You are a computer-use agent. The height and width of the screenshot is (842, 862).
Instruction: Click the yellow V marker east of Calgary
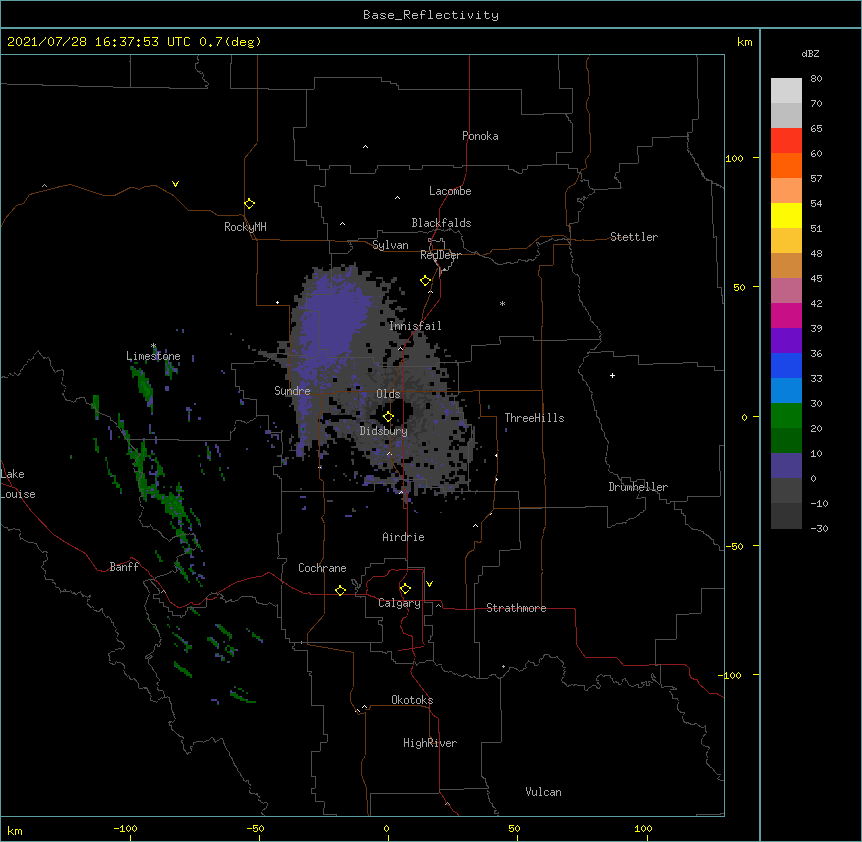pyautogui.click(x=429, y=584)
